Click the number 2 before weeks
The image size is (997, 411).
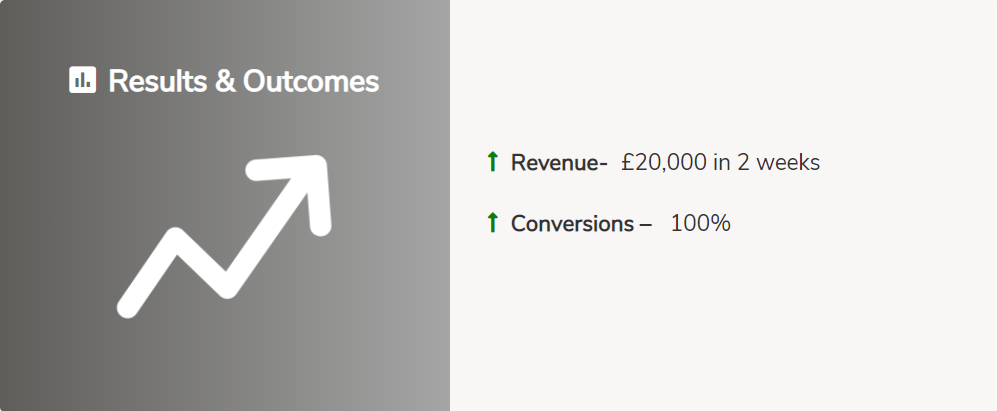click(744, 162)
